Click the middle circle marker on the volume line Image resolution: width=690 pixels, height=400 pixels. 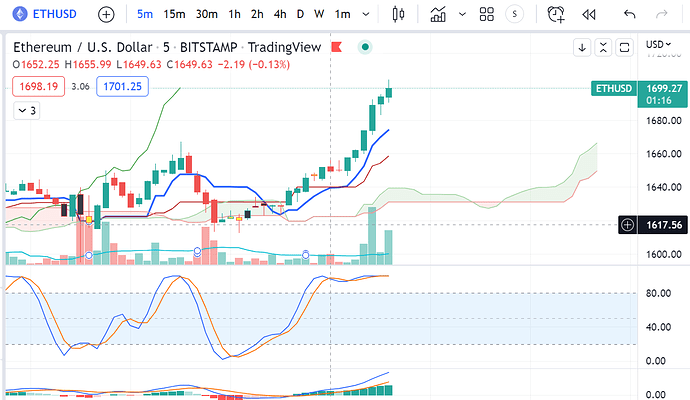[197, 251]
